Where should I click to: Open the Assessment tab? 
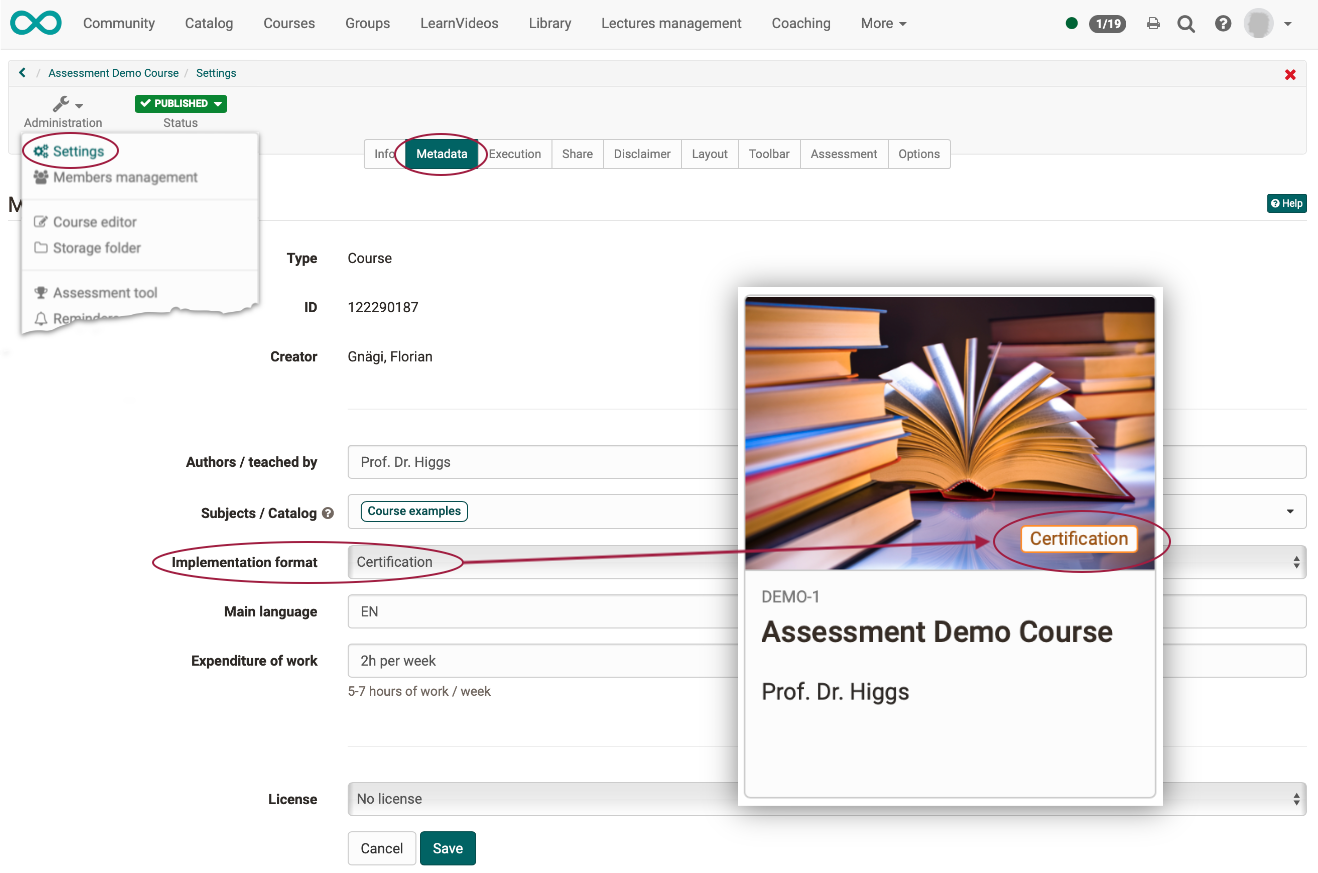(843, 154)
